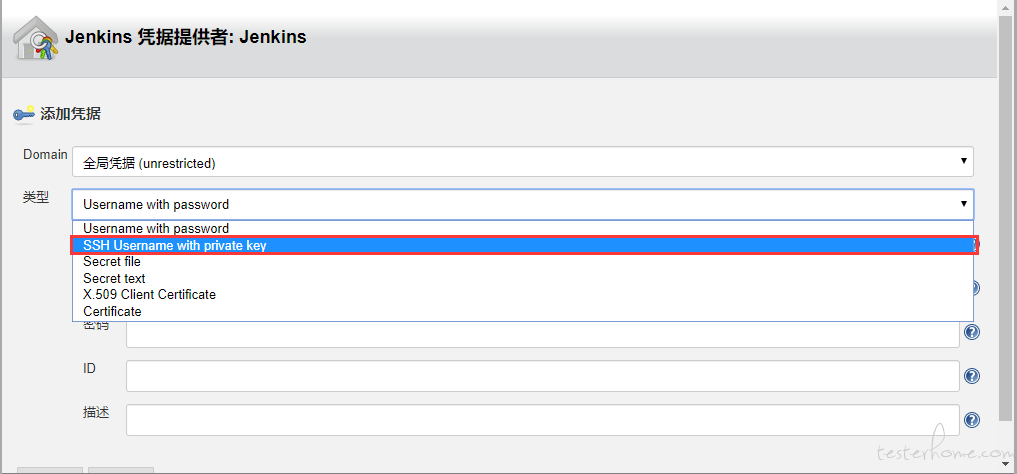The height and width of the screenshot is (474, 1017).
Task: Click the key icon beside 添加凭据
Action: click(x=23, y=115)
